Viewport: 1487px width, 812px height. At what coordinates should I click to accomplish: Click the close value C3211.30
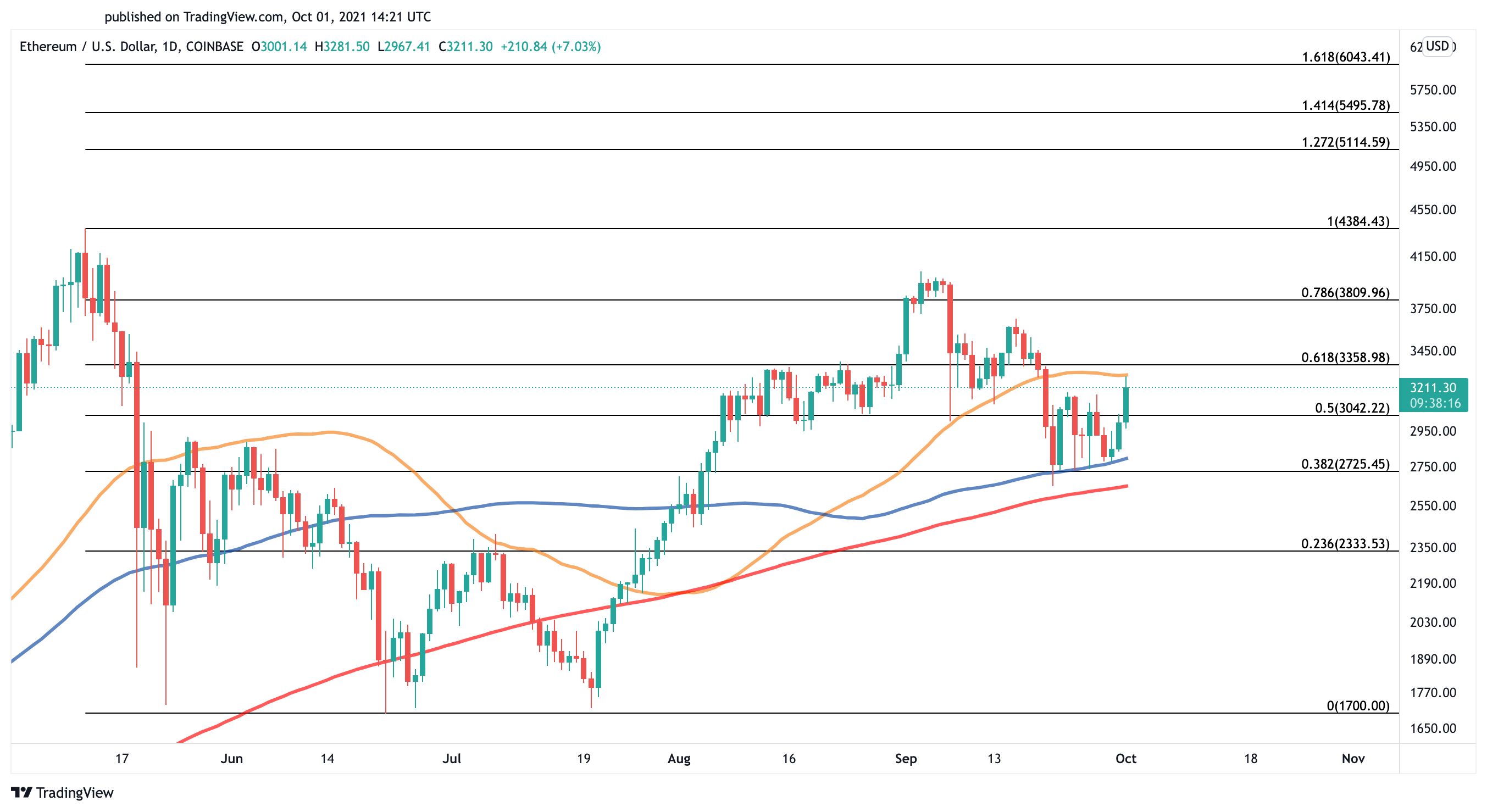(x=465, y=47)
